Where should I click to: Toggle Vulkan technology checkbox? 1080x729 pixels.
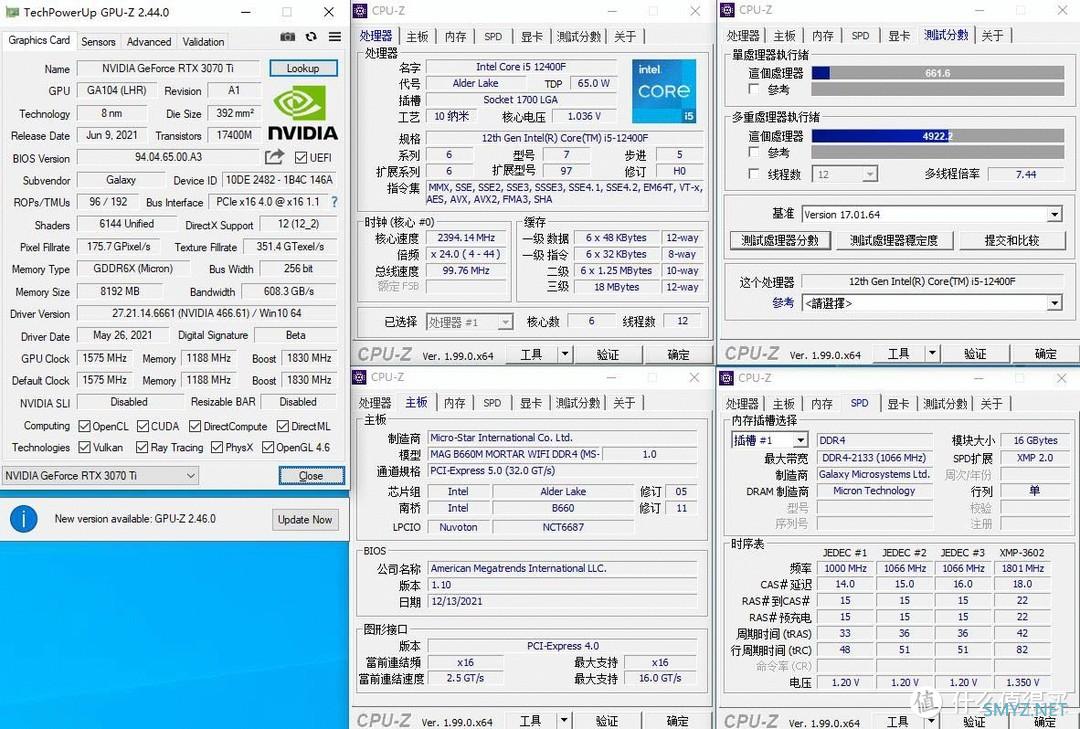pyautogui.click(x=84, y=447)
